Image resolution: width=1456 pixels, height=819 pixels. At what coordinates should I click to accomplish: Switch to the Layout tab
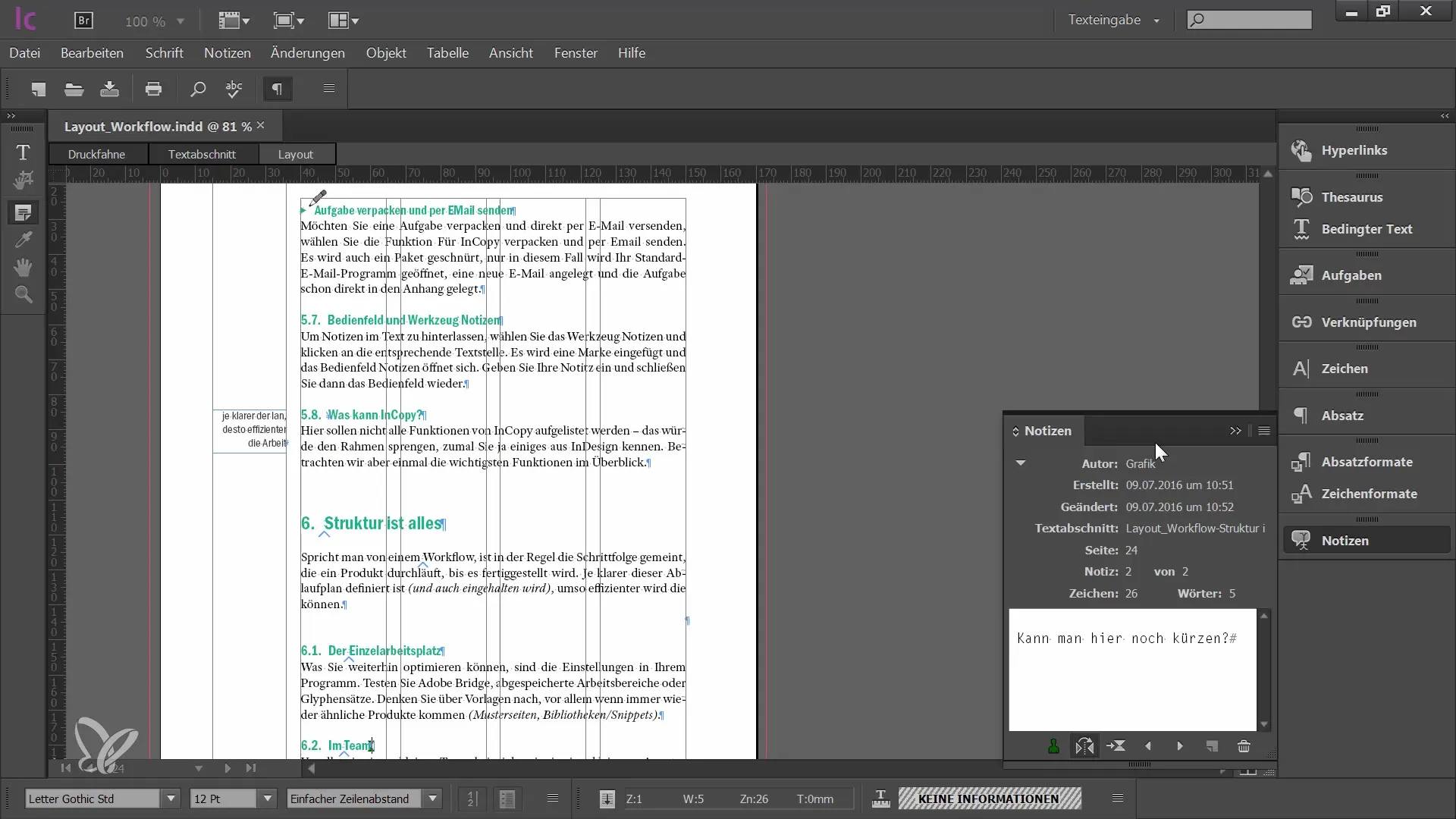click(x=296, y=154)
